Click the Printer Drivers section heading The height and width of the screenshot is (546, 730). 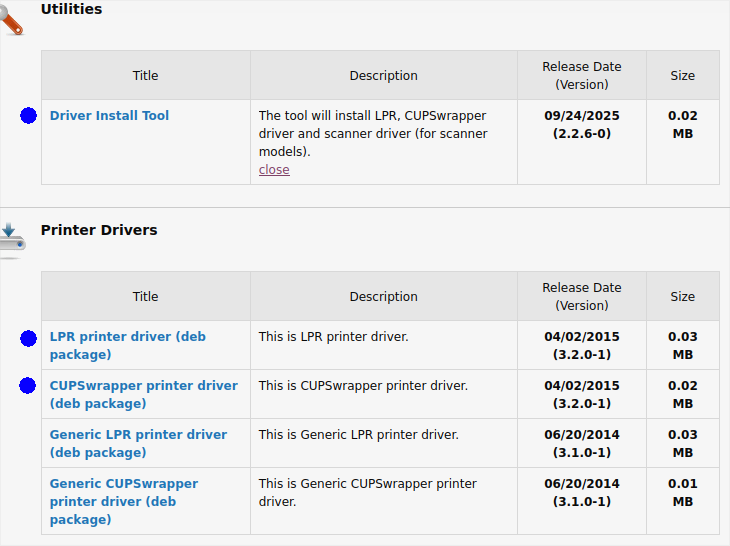[99, 230]
